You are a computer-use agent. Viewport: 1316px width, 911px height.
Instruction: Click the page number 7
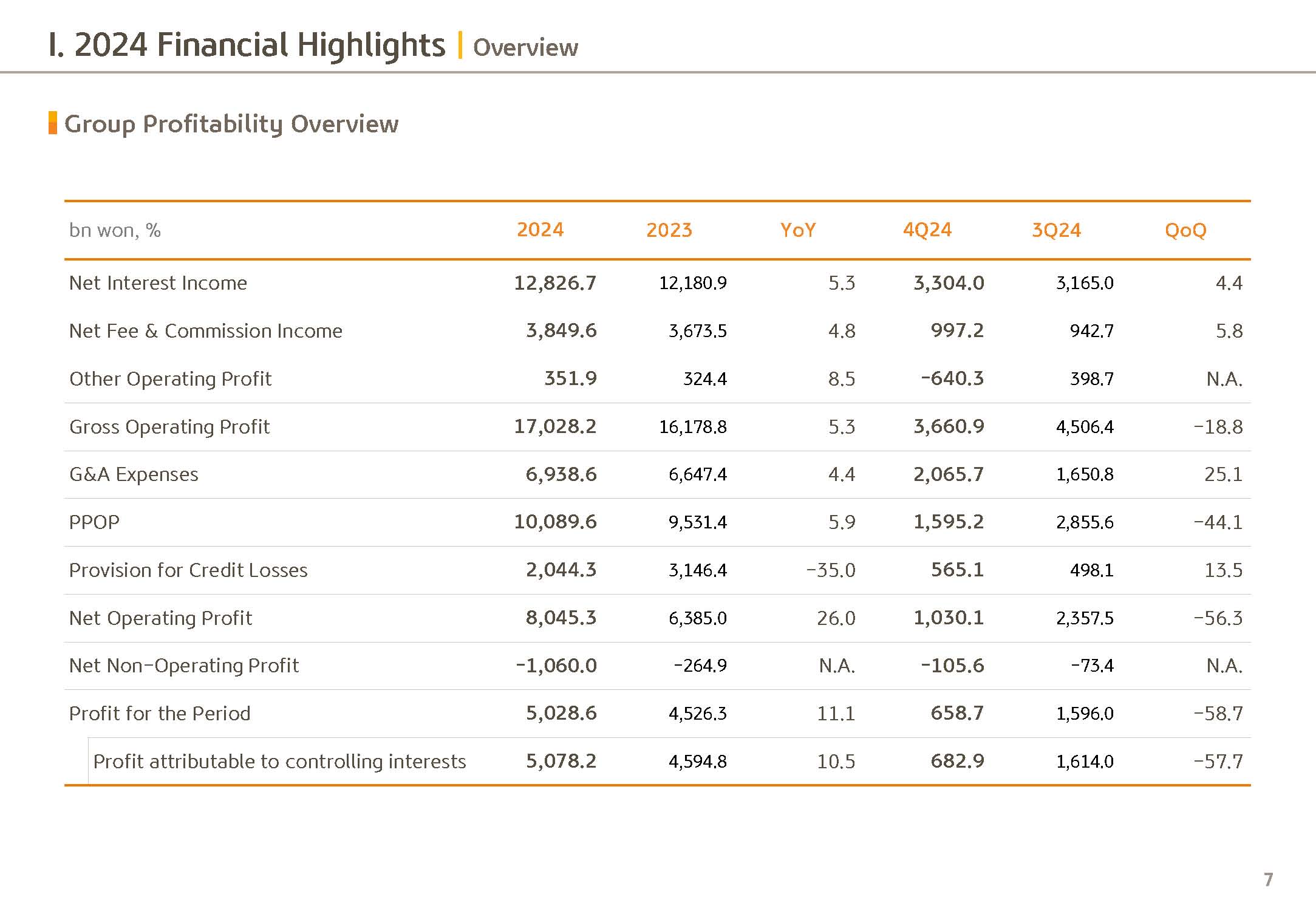point(1268,879)
